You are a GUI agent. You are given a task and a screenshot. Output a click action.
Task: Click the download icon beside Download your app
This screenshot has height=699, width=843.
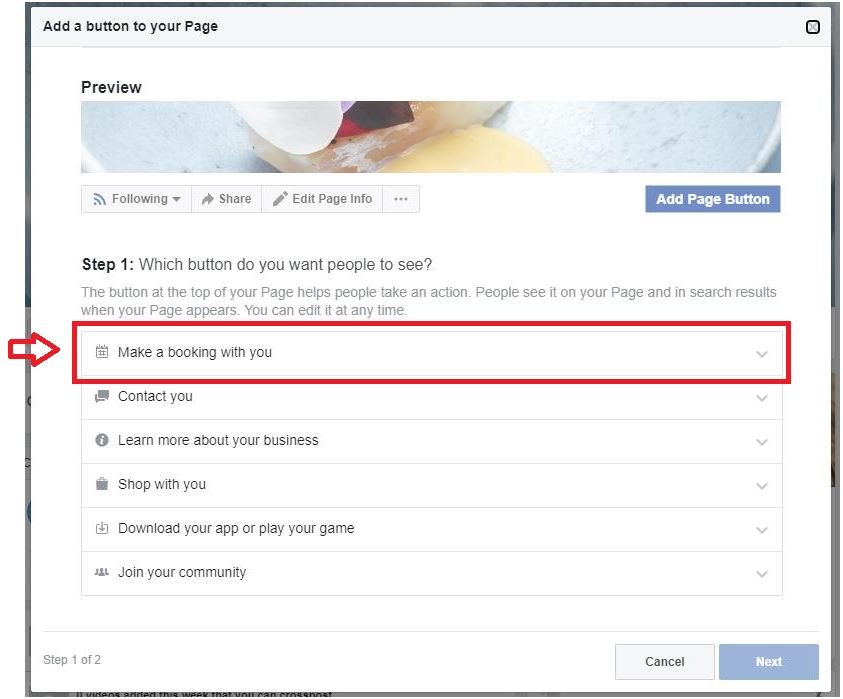click(102, 528)
